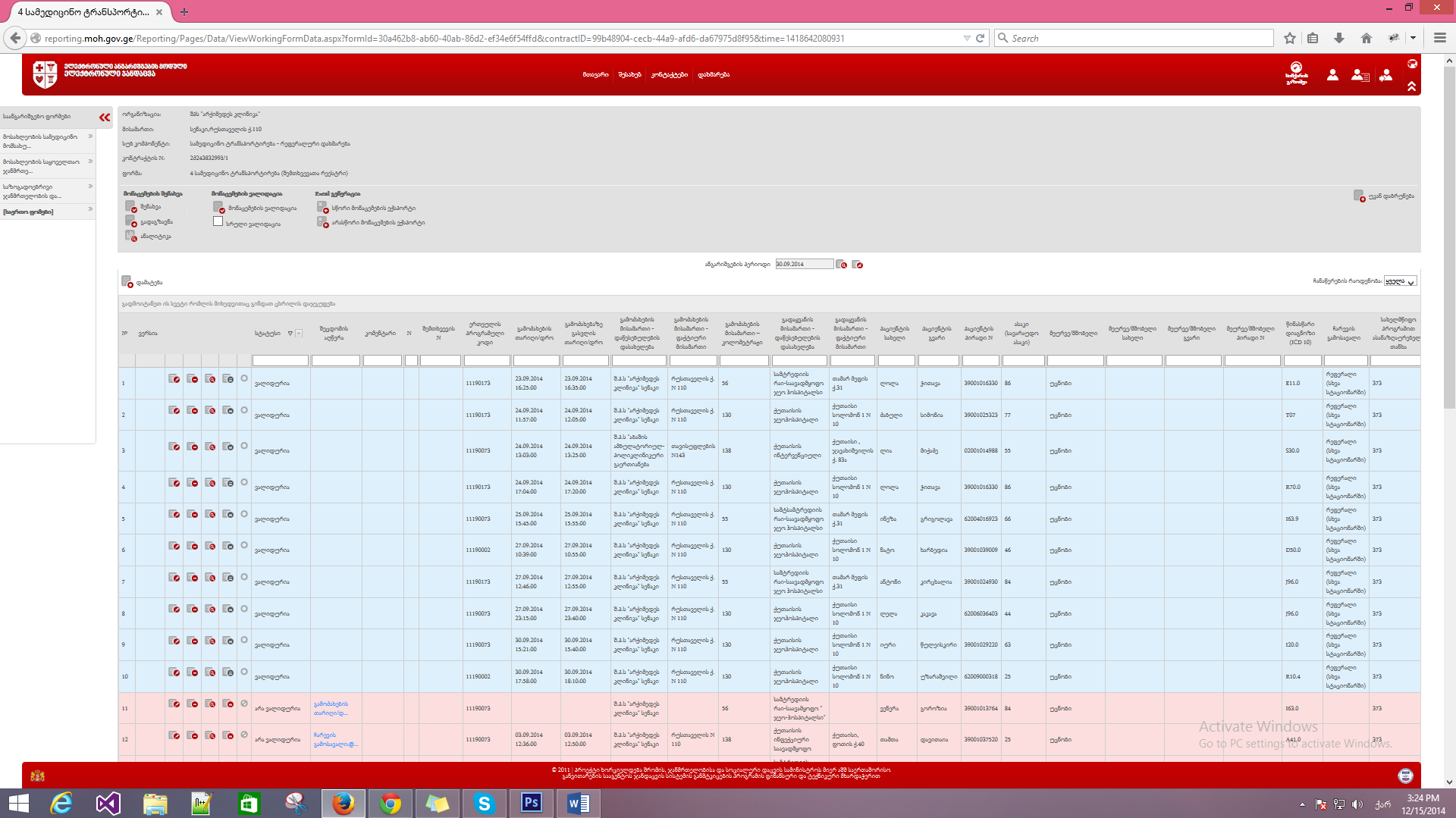Click the fourth action icon in row 4

click(x=227, y=483)
